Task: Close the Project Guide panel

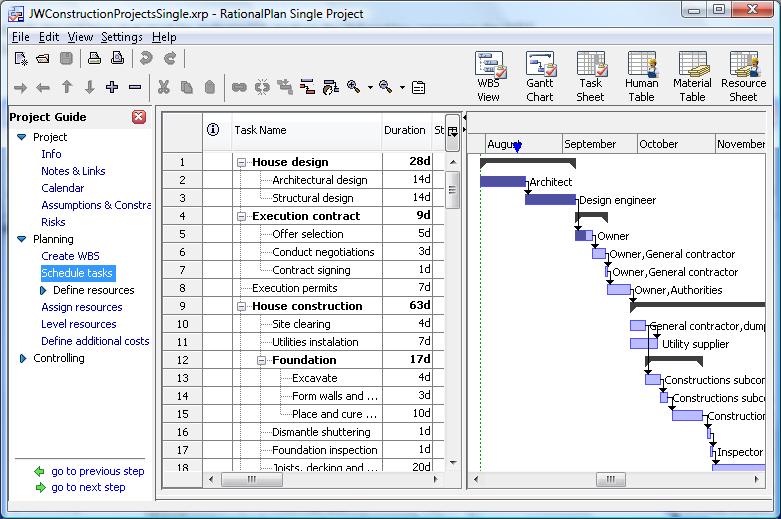Action: click(139, 117)
